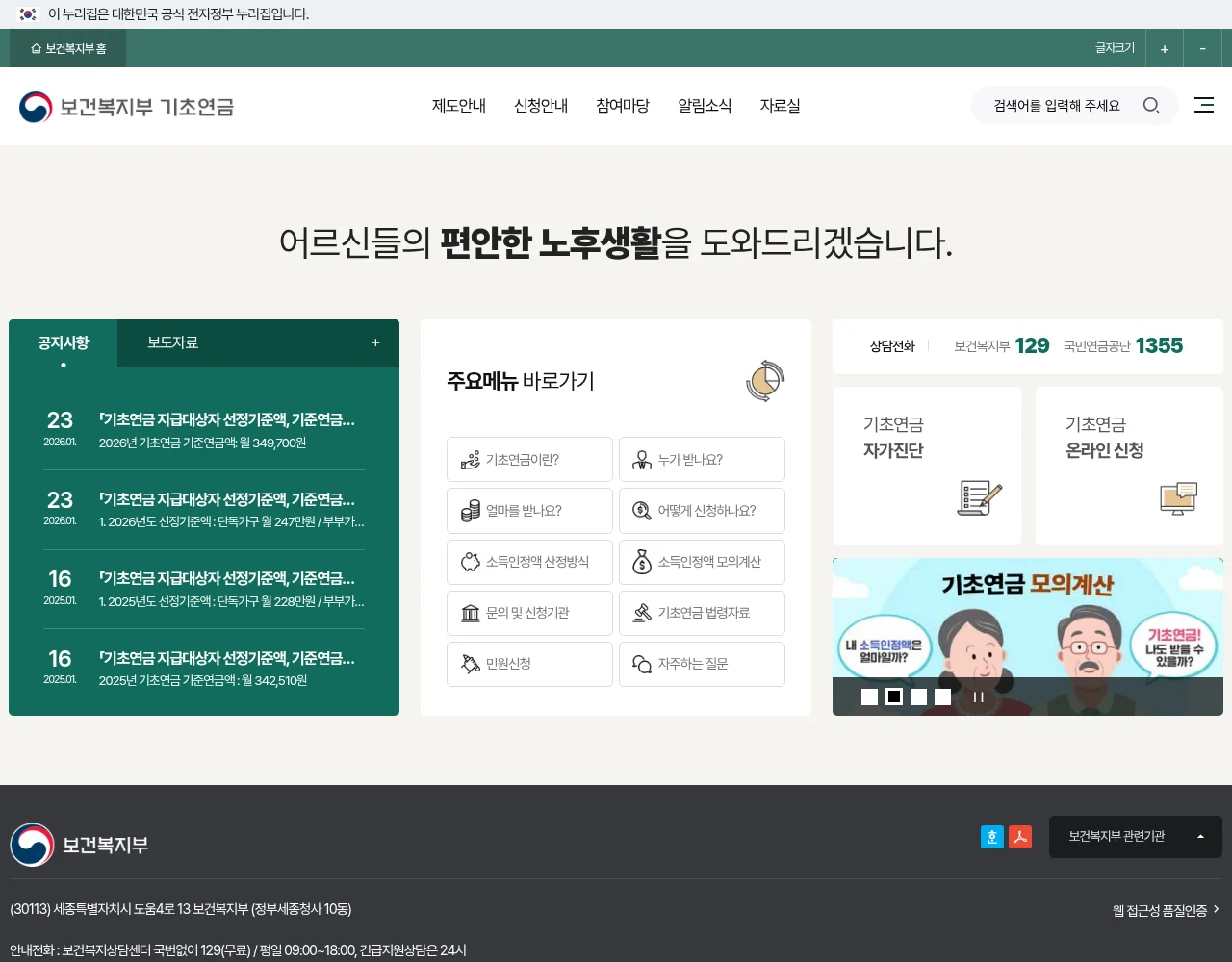1232x962 pixels.
Task: Click the 주요메뉴 pie chart icon
Action: pos(765,381)
